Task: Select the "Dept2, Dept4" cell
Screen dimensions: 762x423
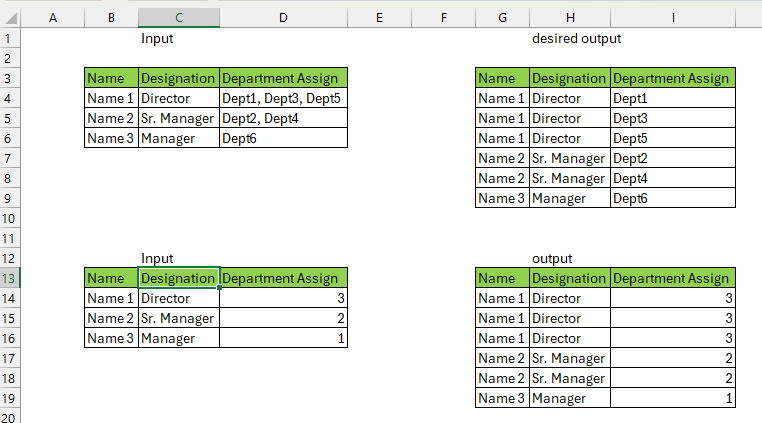Action: [x=283, y=118]
